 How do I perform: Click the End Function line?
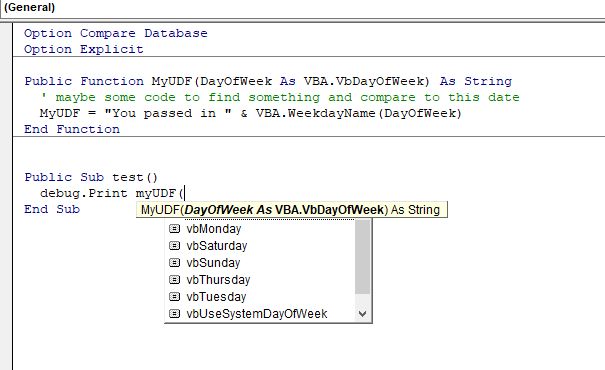72,129
